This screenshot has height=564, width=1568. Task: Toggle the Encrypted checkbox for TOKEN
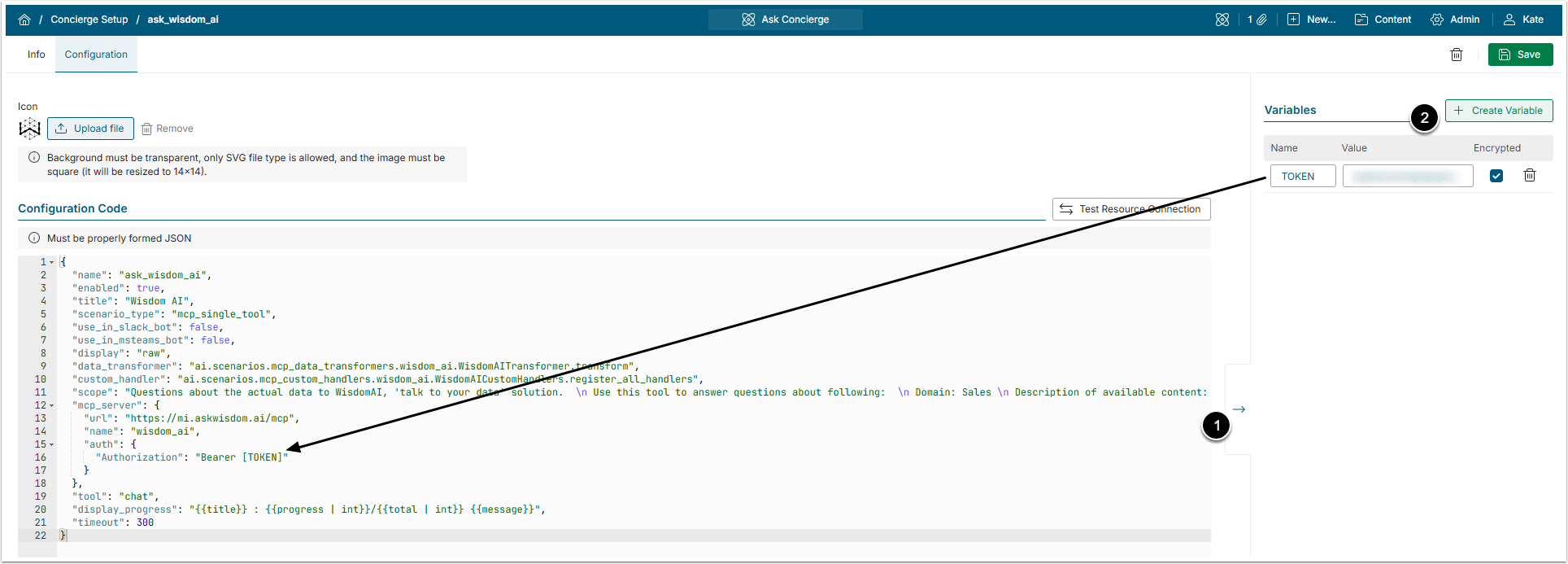(1496, 176)
